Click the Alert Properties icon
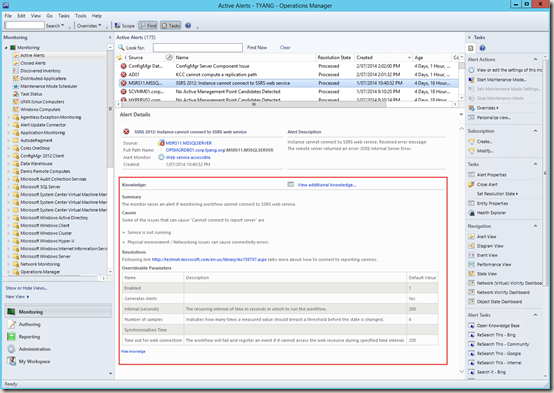Viewport: 554px width, 393px height. click(471, 175)
